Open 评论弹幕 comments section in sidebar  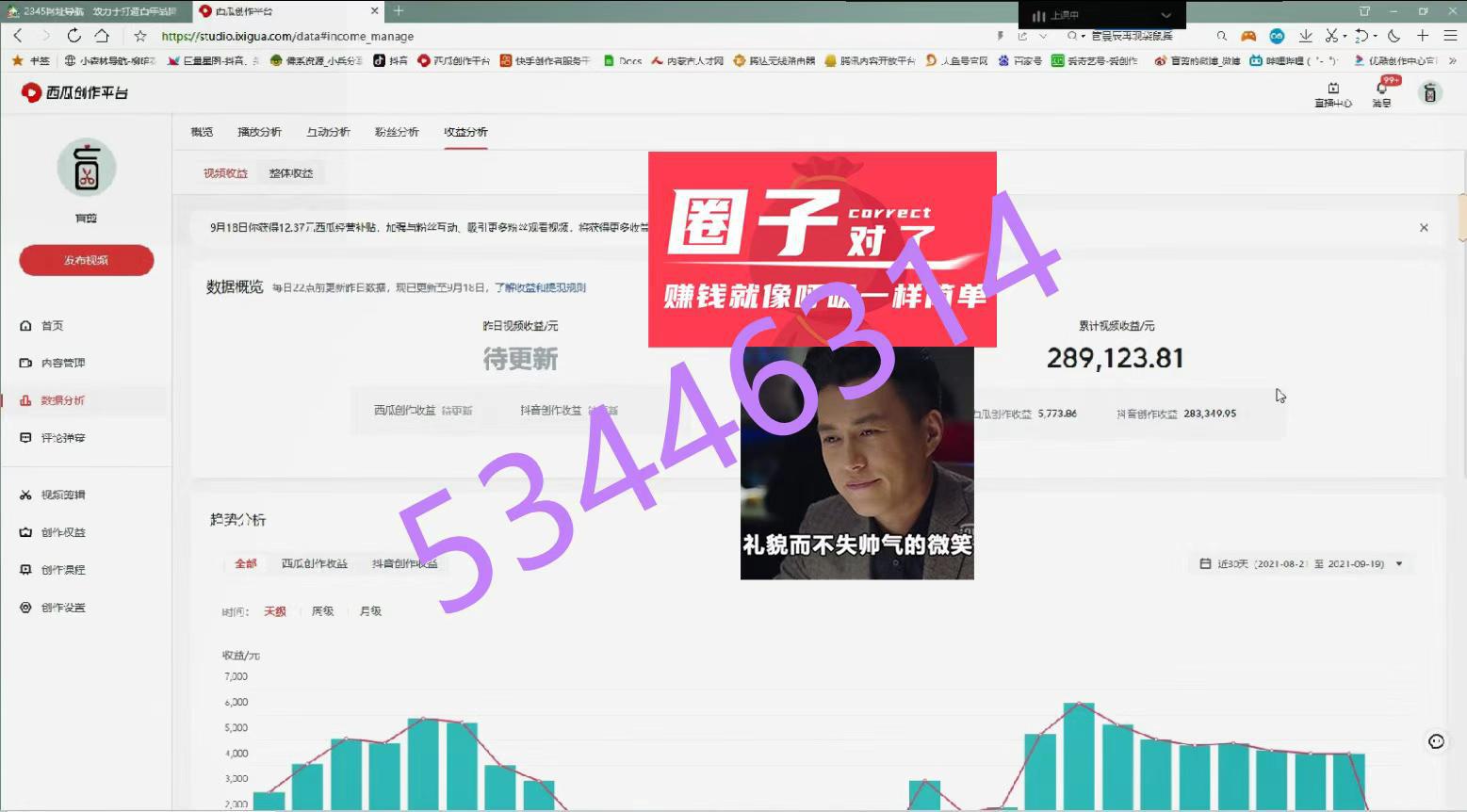tap(62, 438)
